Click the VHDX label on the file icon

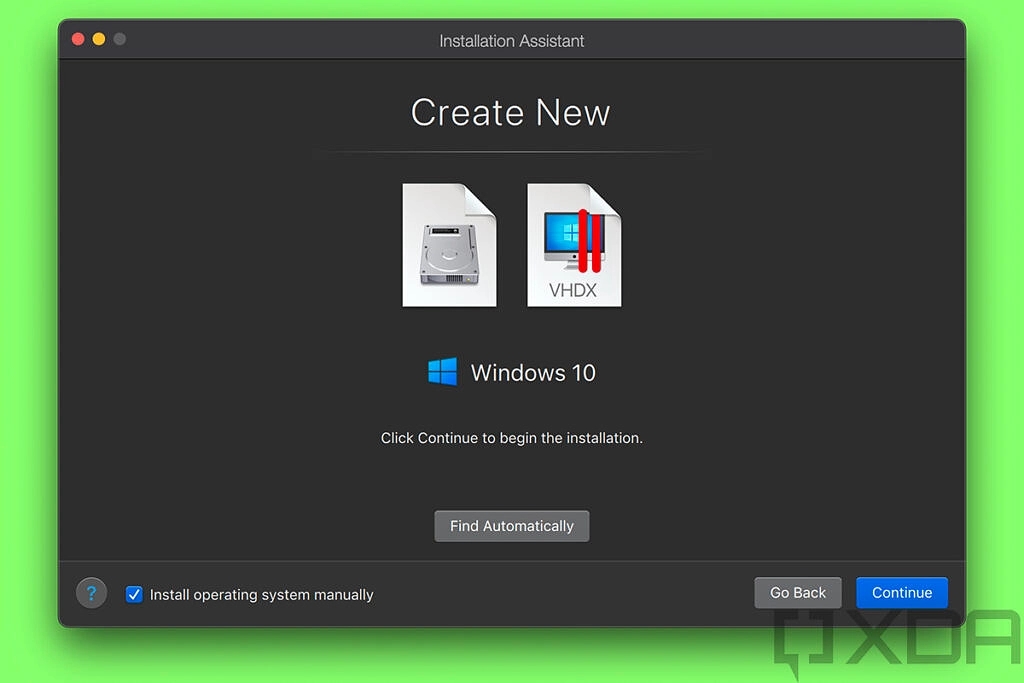tap(573, 291)
